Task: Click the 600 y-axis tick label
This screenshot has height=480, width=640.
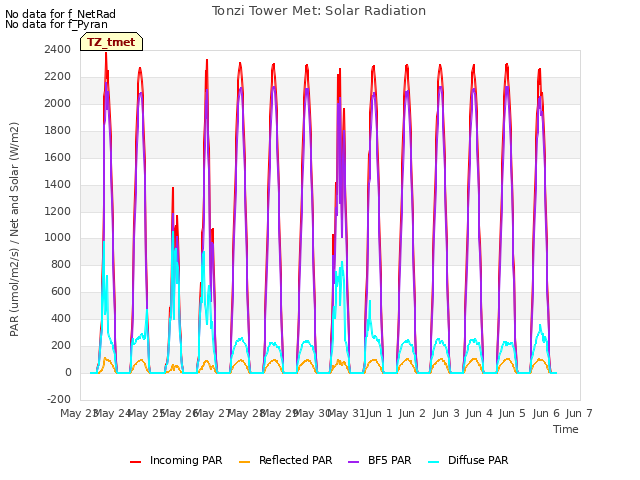Action: 61,291
